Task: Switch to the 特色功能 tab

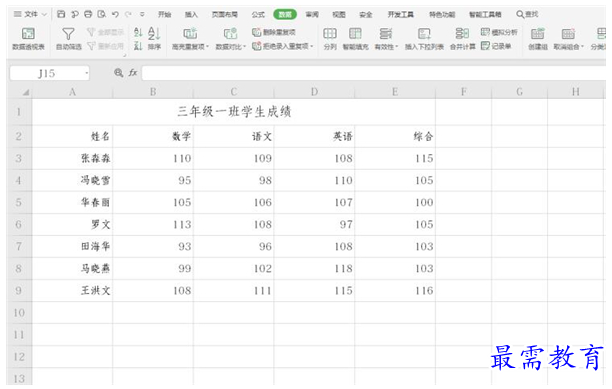Action: point(442,14)
